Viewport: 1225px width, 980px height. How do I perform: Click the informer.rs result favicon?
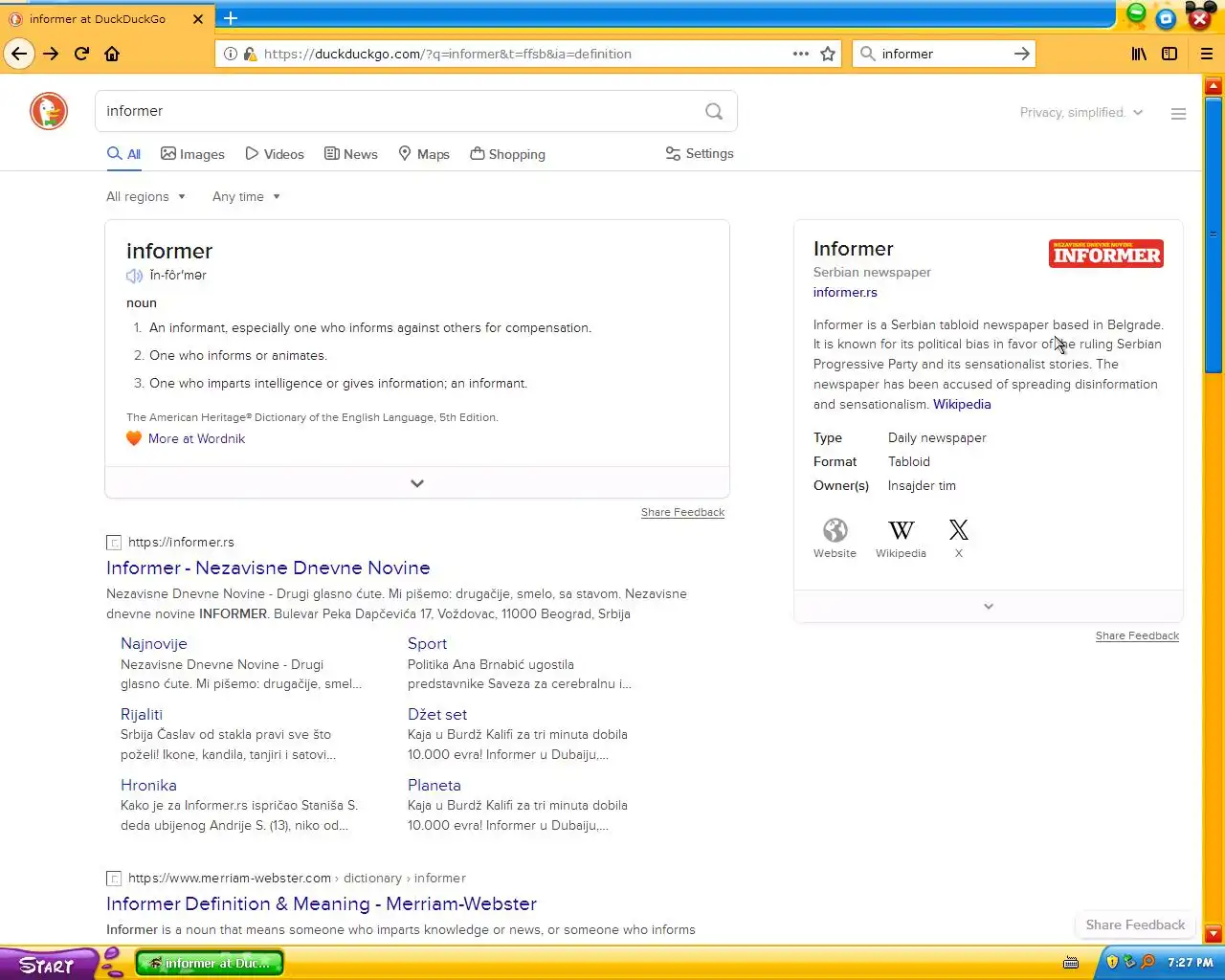[x=114, y=543]
